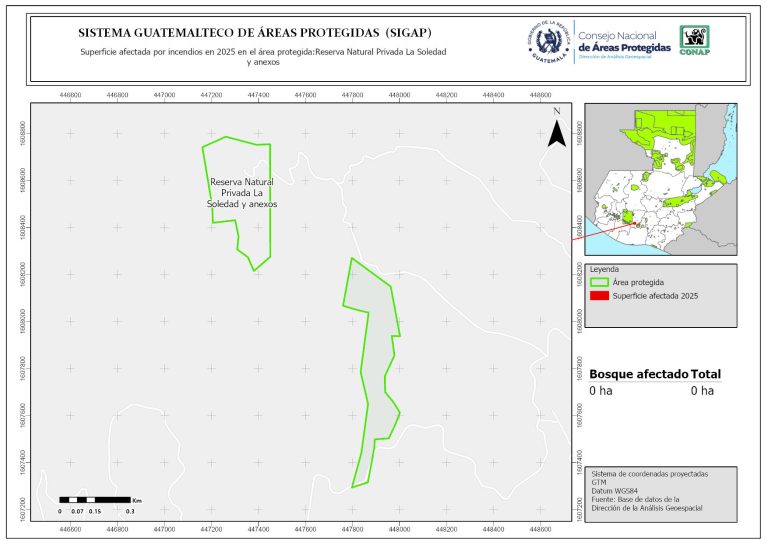This screenshot has width=768, height=543.
Task: Click the kilometer scale bar
Action: (x=97, y=498)
